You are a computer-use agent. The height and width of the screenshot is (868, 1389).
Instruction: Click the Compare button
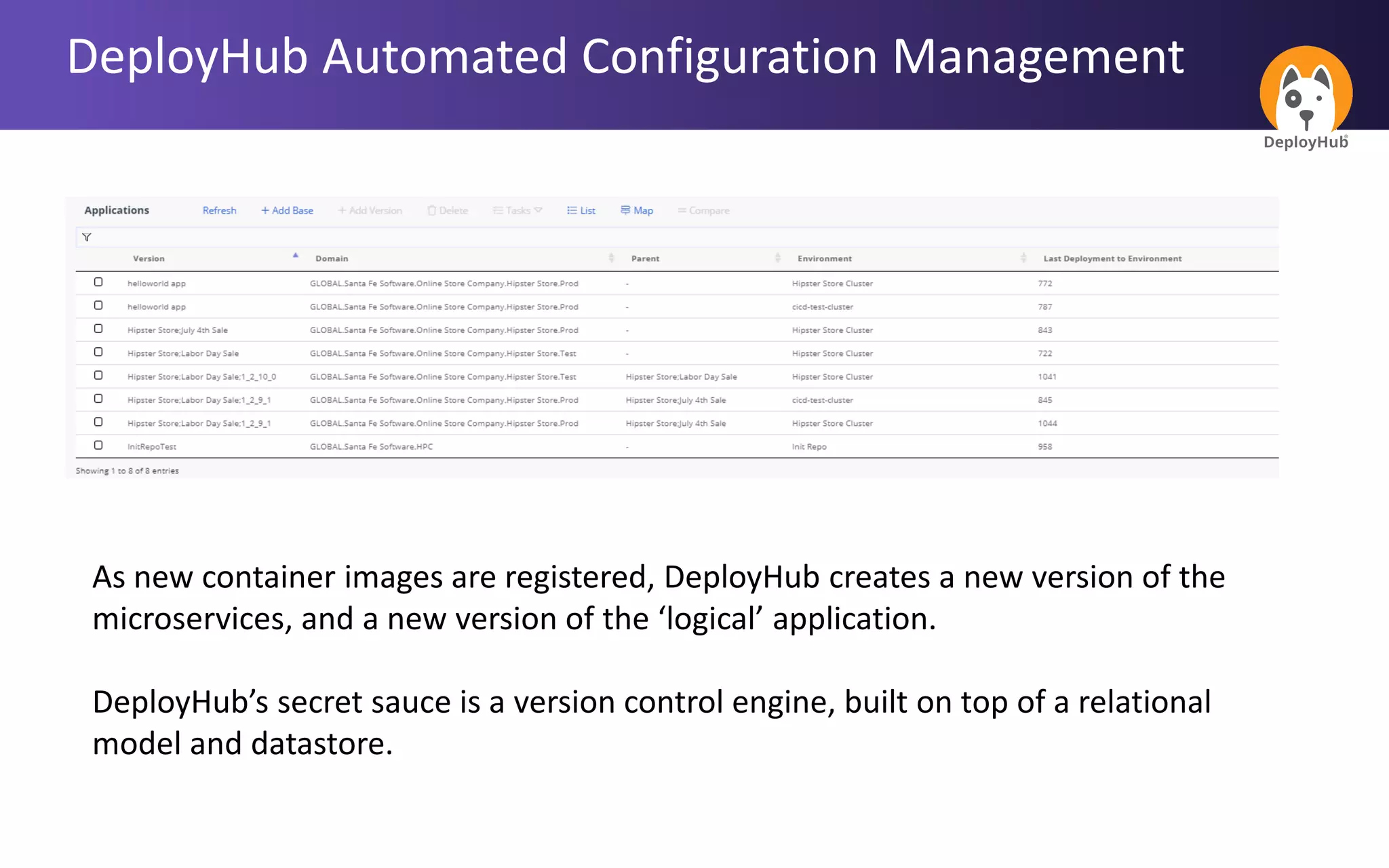click(x=703, y=211)
